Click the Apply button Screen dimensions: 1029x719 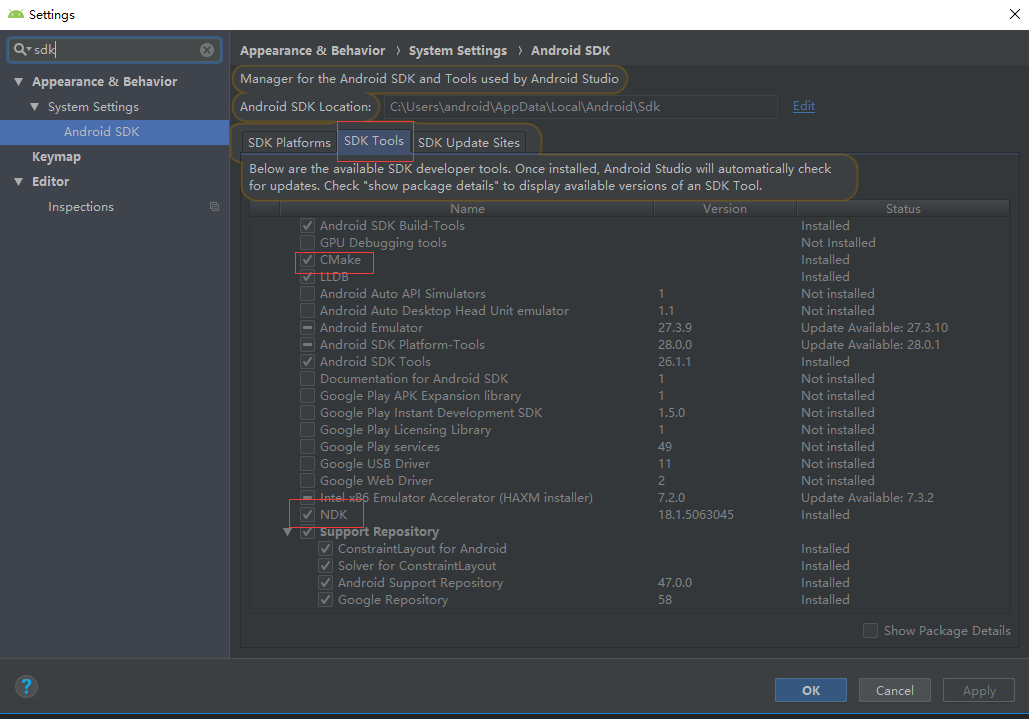[978, 690]
